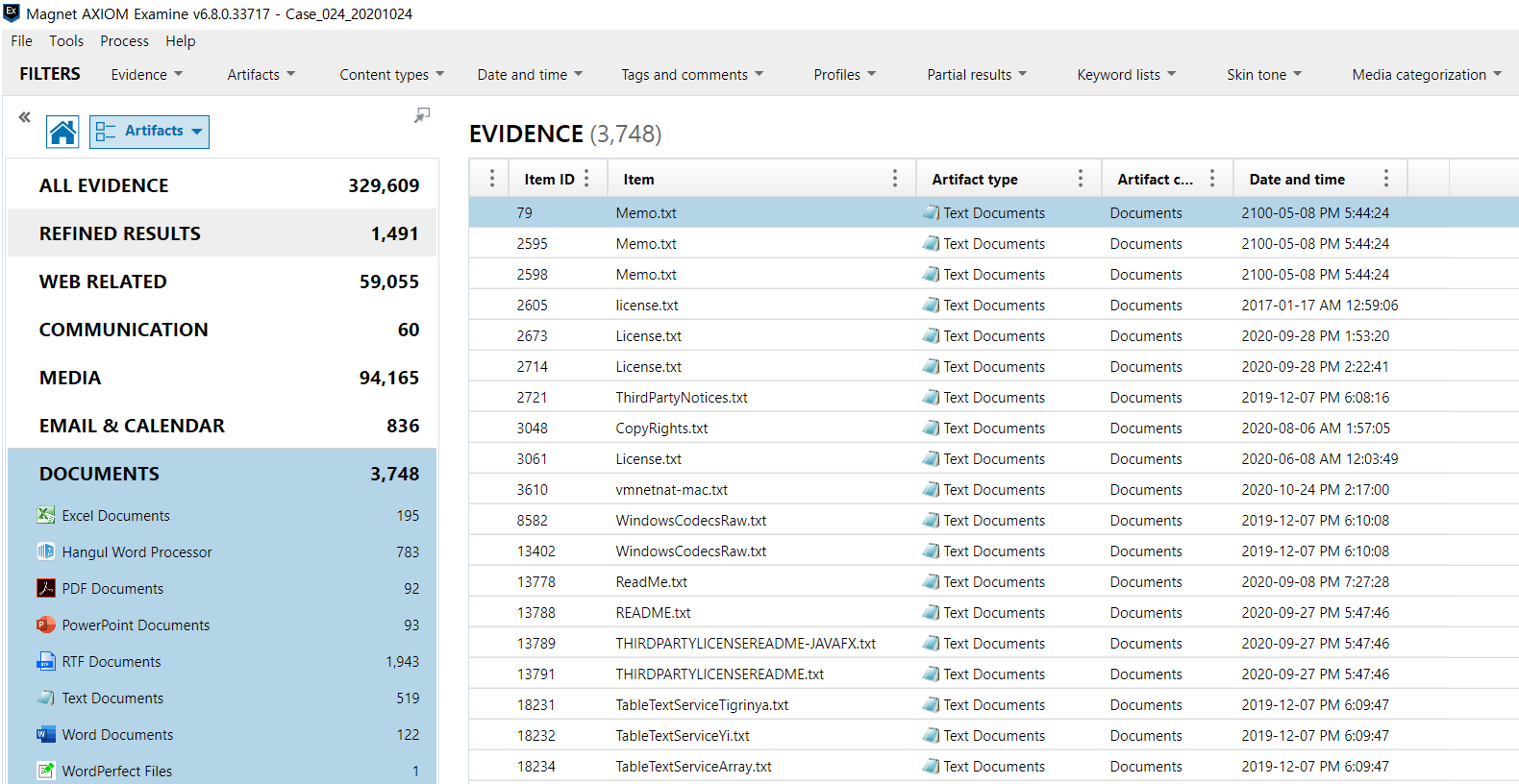Expand the Artifacts filter dropdown

(x=261, y=74)
